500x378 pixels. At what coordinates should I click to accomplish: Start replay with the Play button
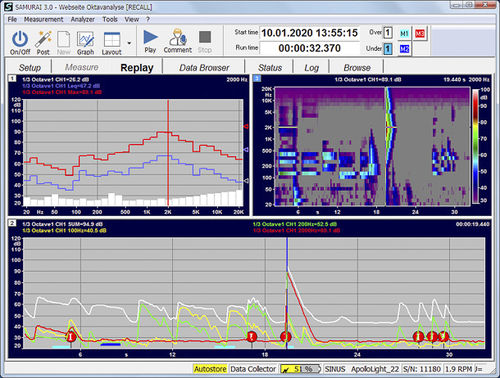[150, 37]
